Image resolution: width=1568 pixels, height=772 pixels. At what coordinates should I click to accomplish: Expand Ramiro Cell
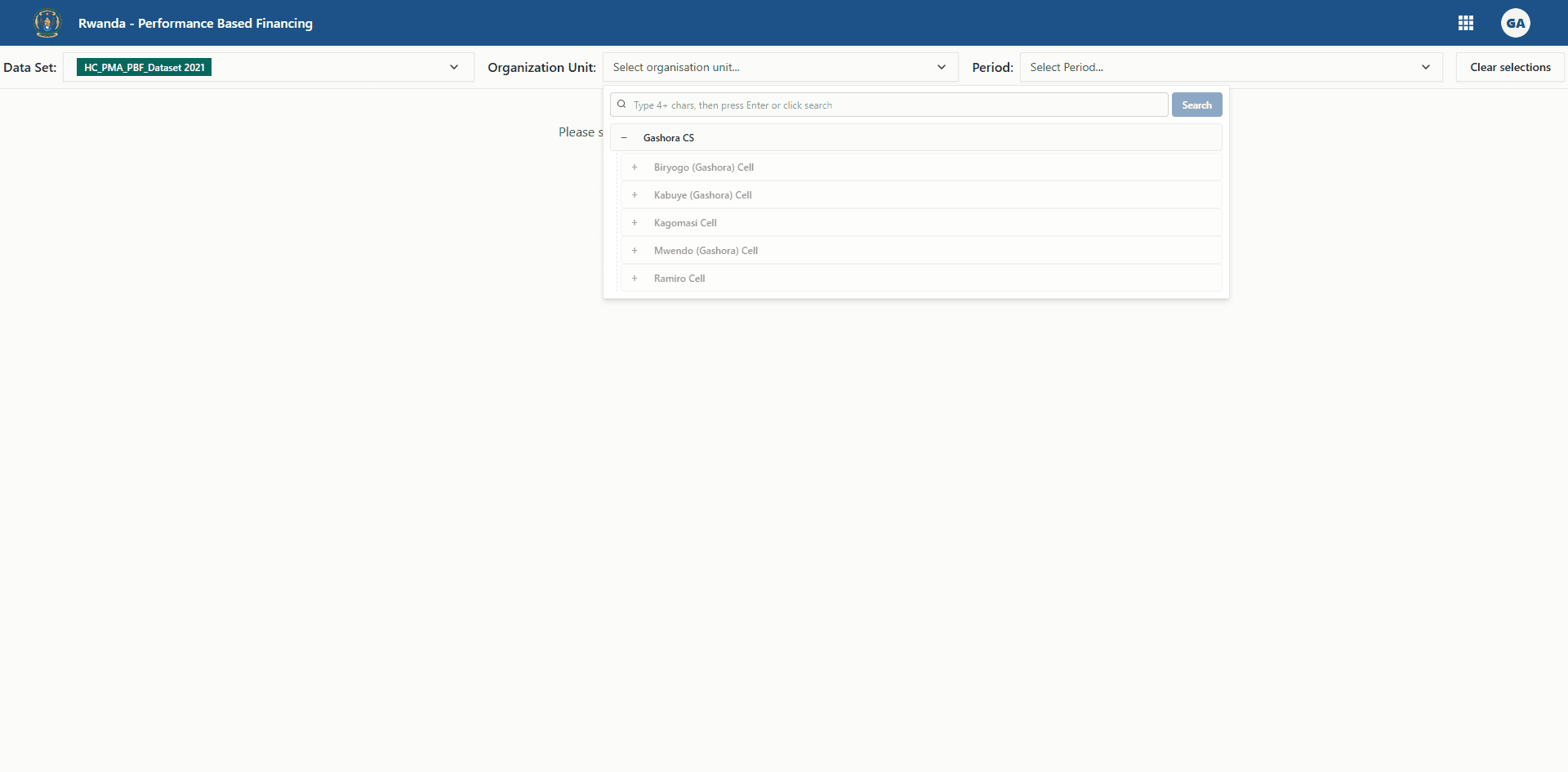tap(635, 278)
